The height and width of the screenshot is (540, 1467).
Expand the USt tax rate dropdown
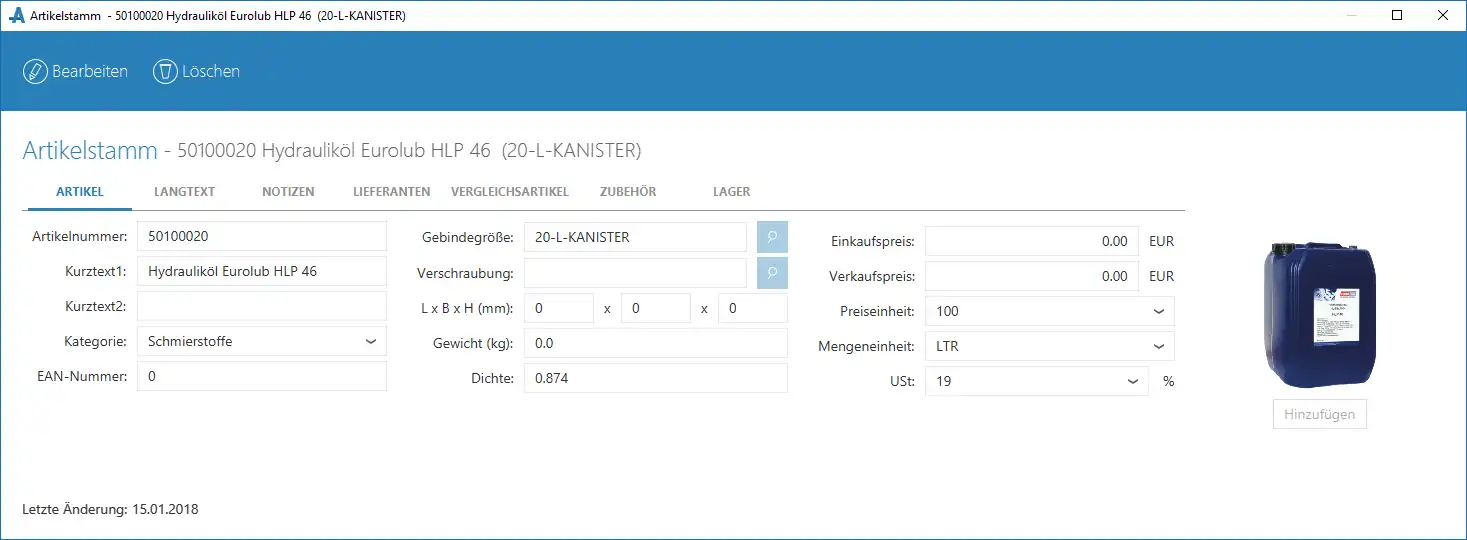(1133, 381)
